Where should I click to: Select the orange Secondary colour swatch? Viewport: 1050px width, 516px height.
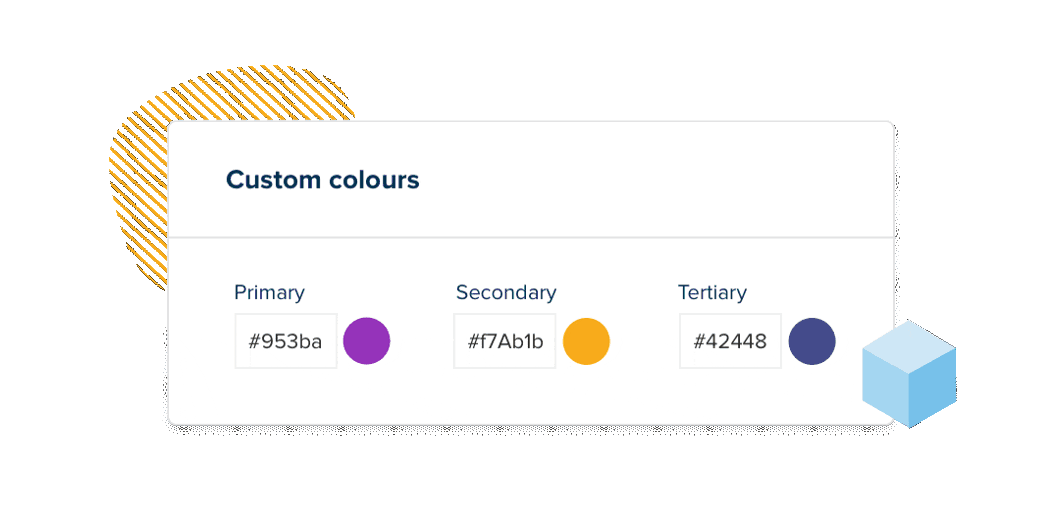coord(586,341)
